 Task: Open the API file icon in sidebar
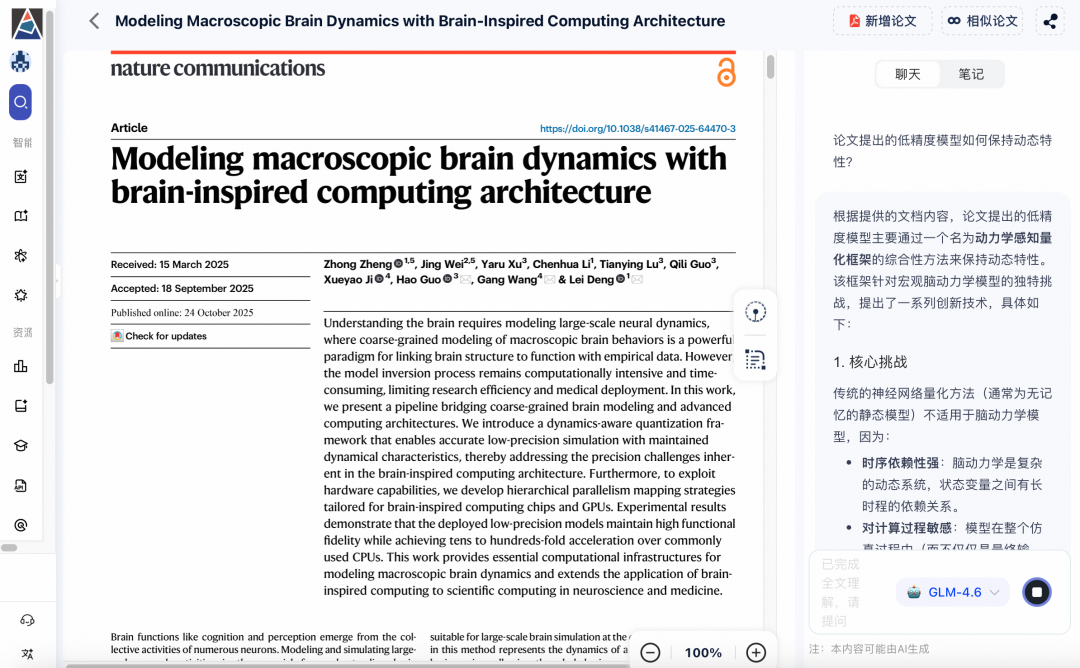(x=21, y=486)
